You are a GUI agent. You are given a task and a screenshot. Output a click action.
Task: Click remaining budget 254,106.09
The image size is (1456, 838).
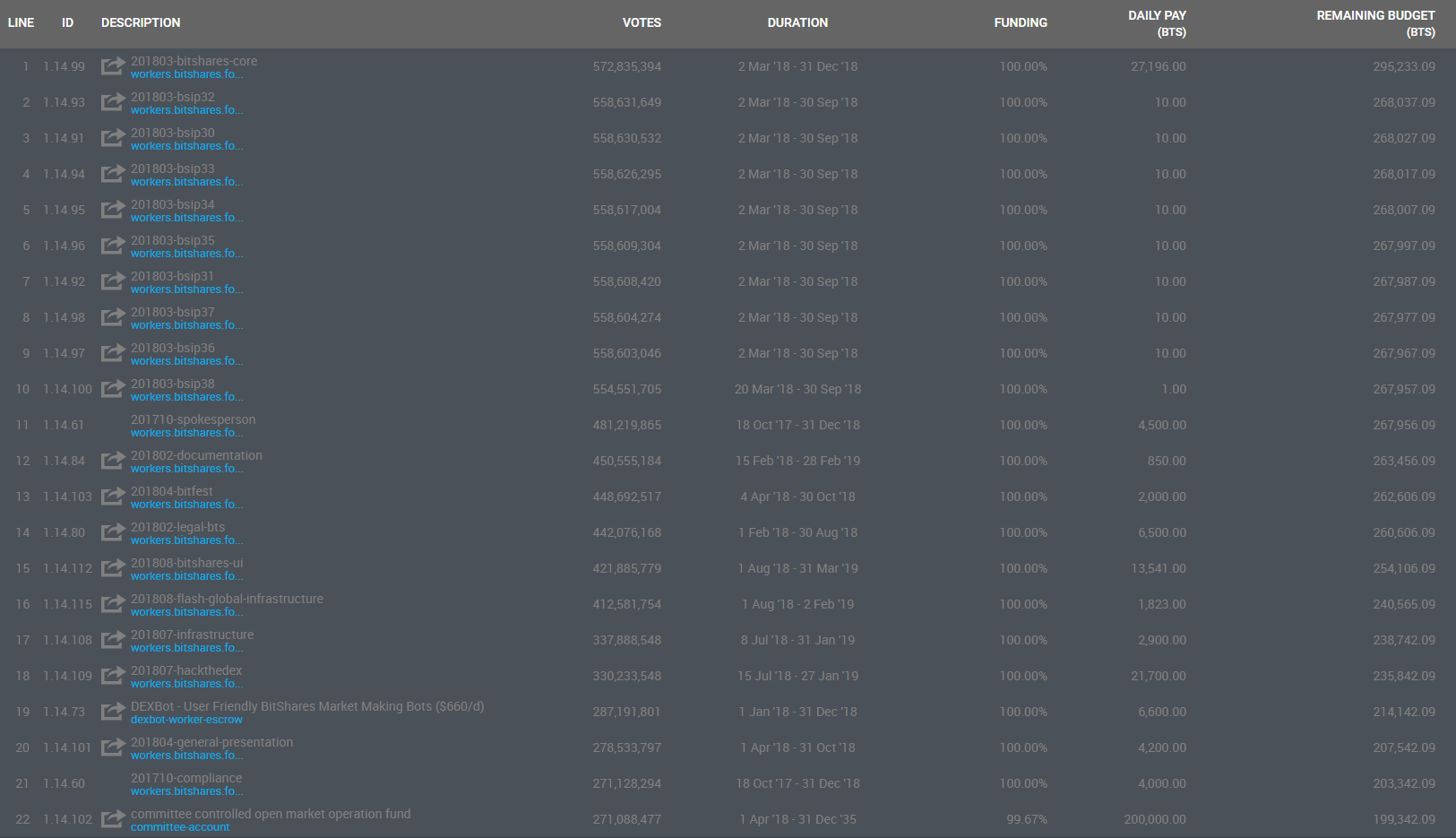pos(1404,568)
